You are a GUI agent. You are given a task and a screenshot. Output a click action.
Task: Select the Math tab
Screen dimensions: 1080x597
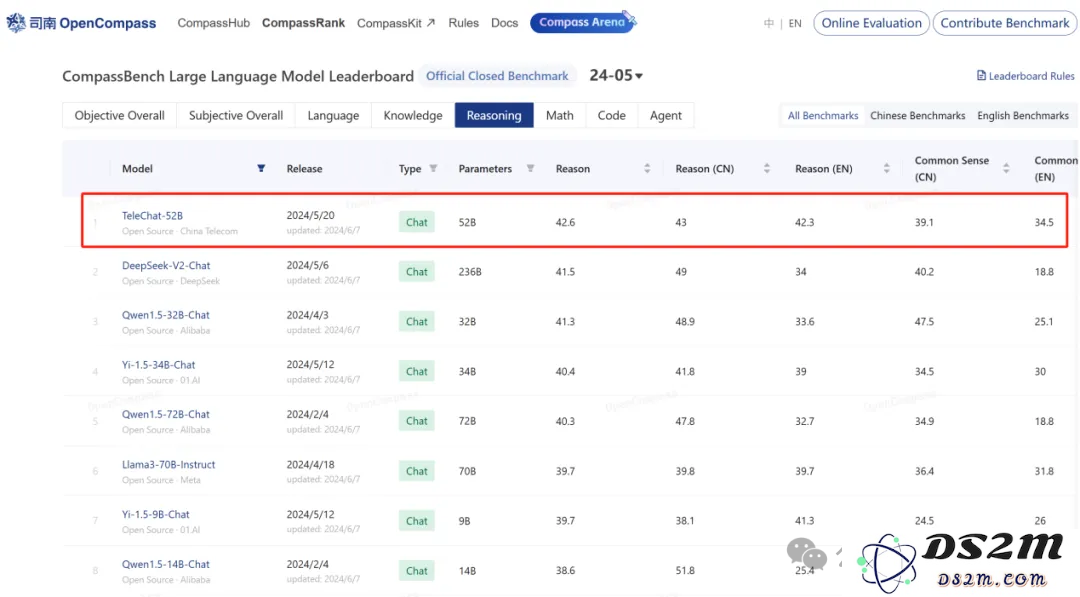[x=559, y=115]
